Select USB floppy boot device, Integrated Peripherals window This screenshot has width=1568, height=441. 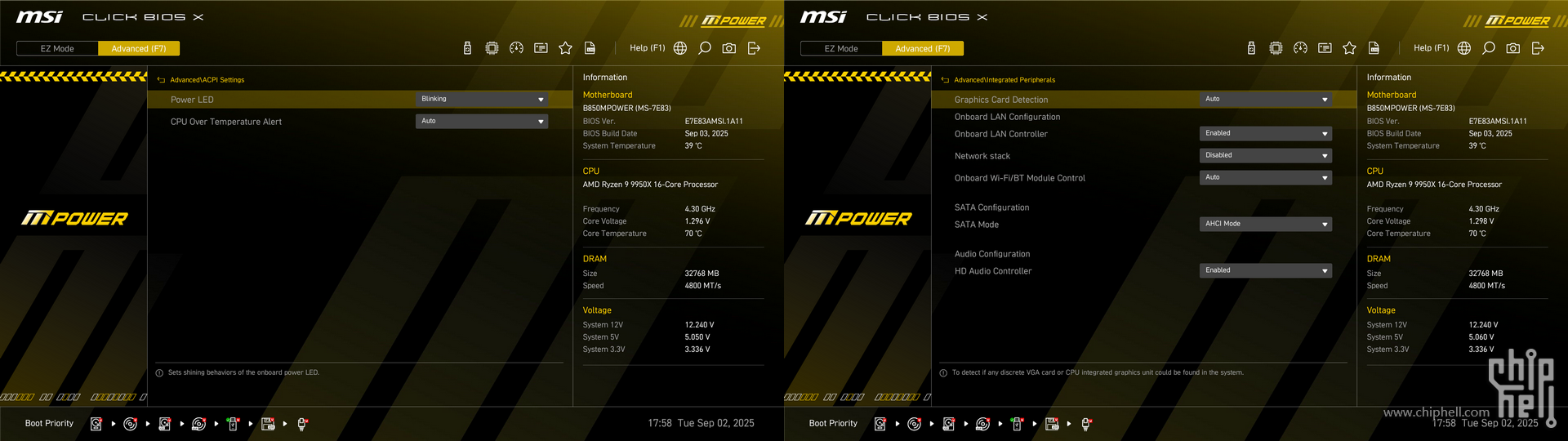pos(1051,424)
